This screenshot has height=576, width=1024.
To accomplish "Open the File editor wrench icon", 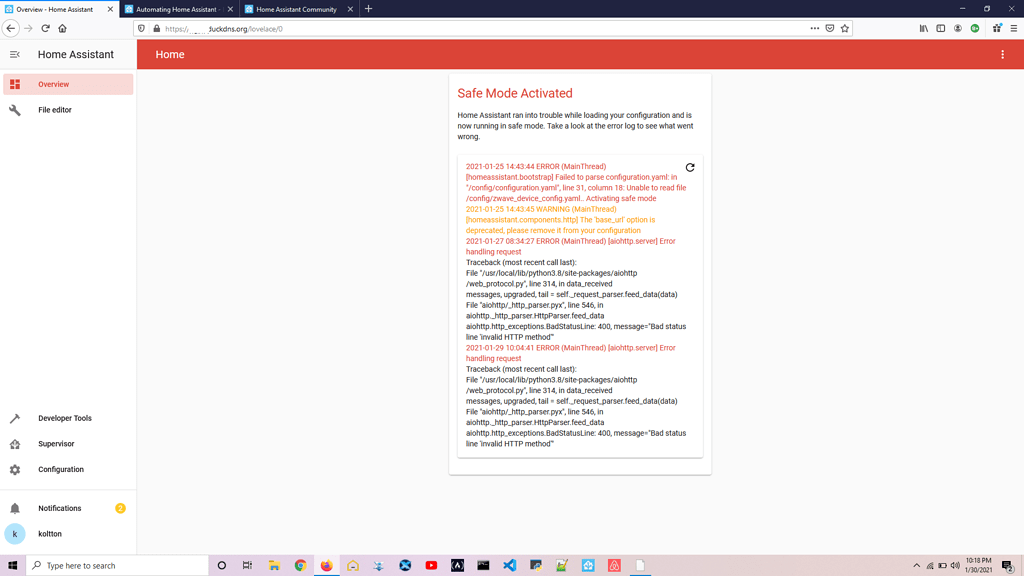I will click(x=14, y=109).
